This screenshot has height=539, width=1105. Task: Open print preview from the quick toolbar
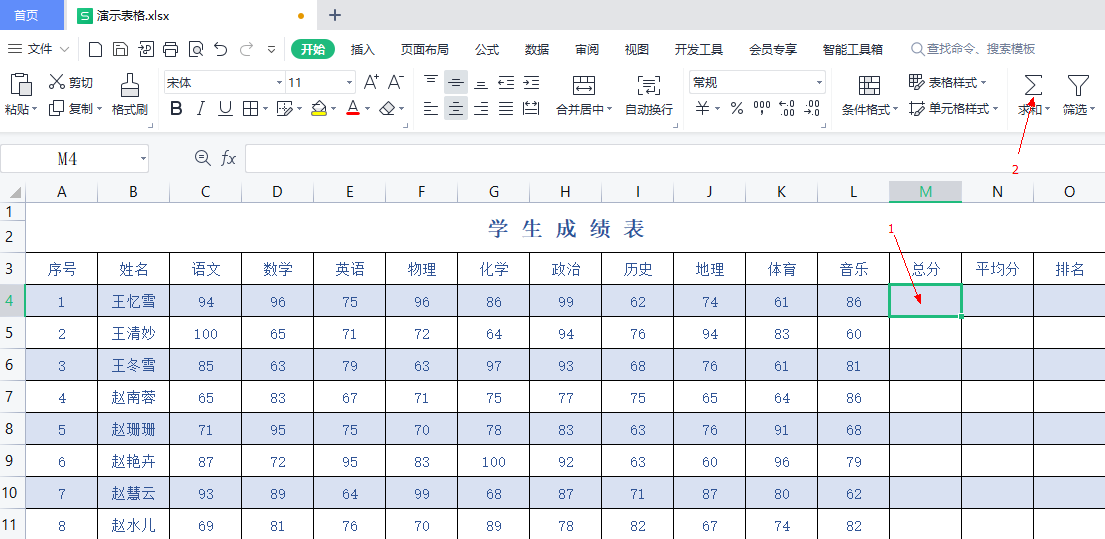tap(196, 49)
